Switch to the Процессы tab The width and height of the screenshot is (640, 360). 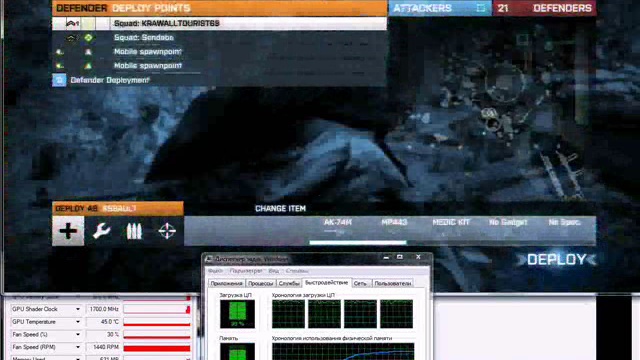[x=260, y=283]
